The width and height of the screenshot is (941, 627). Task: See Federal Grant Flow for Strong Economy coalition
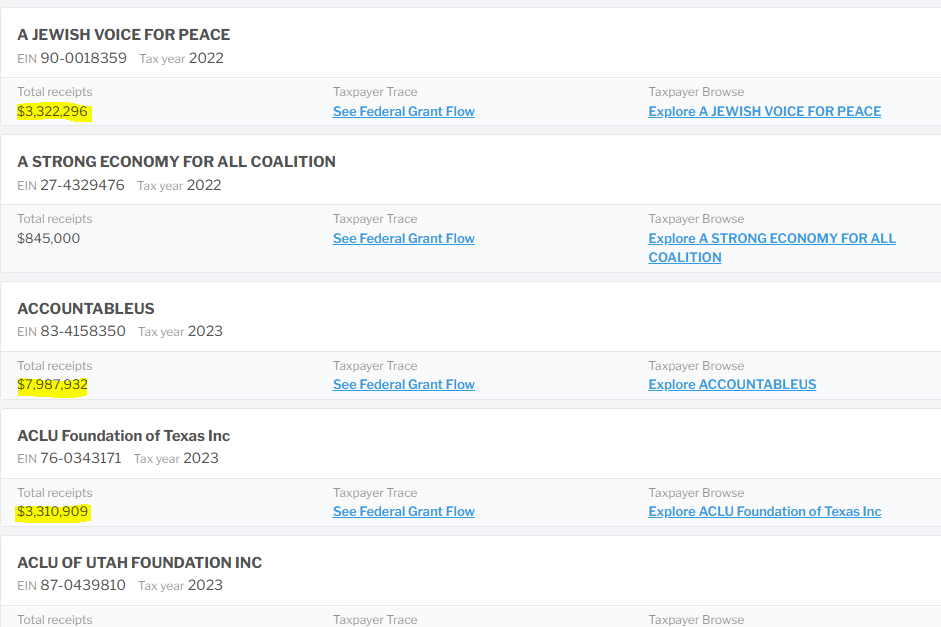click(x=403, y=238)
